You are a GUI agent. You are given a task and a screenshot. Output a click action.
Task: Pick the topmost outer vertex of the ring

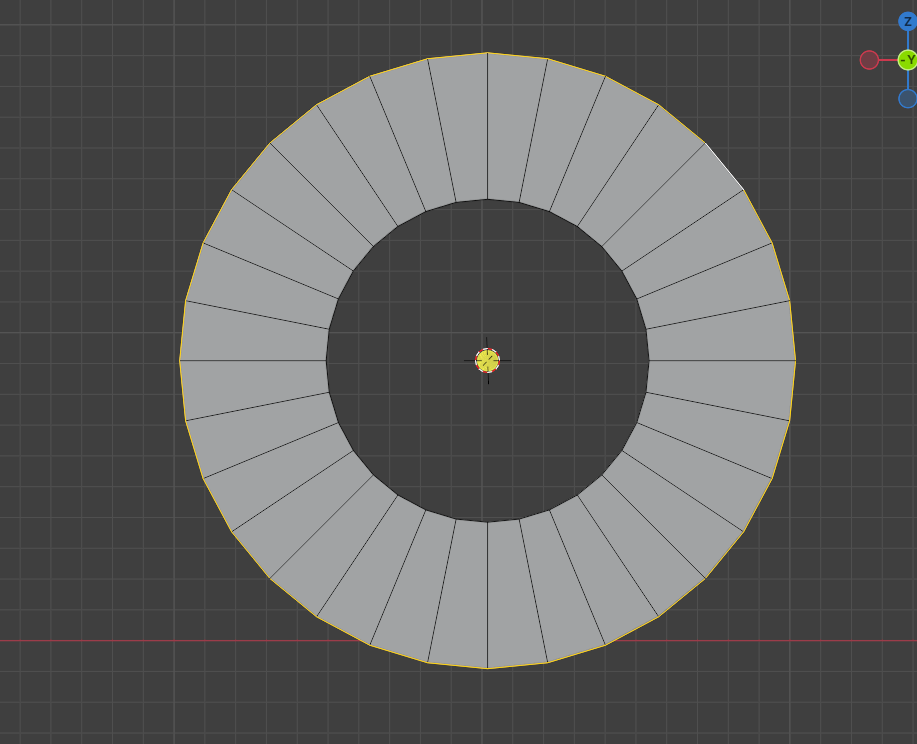(487, 53)
